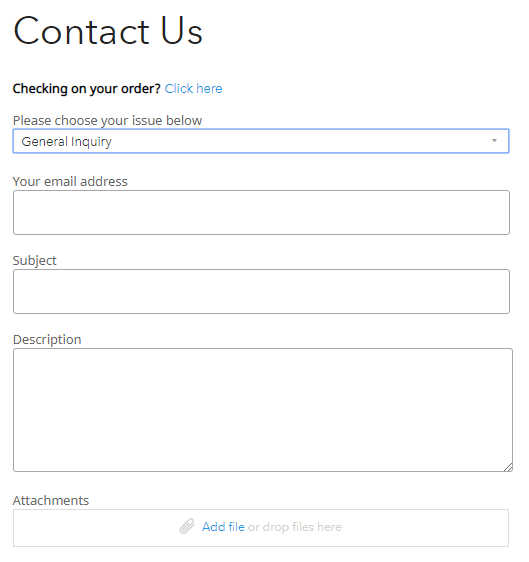Click the 'Description' field label
Viewport: 529px width, 562px height.
click(47, 339)
